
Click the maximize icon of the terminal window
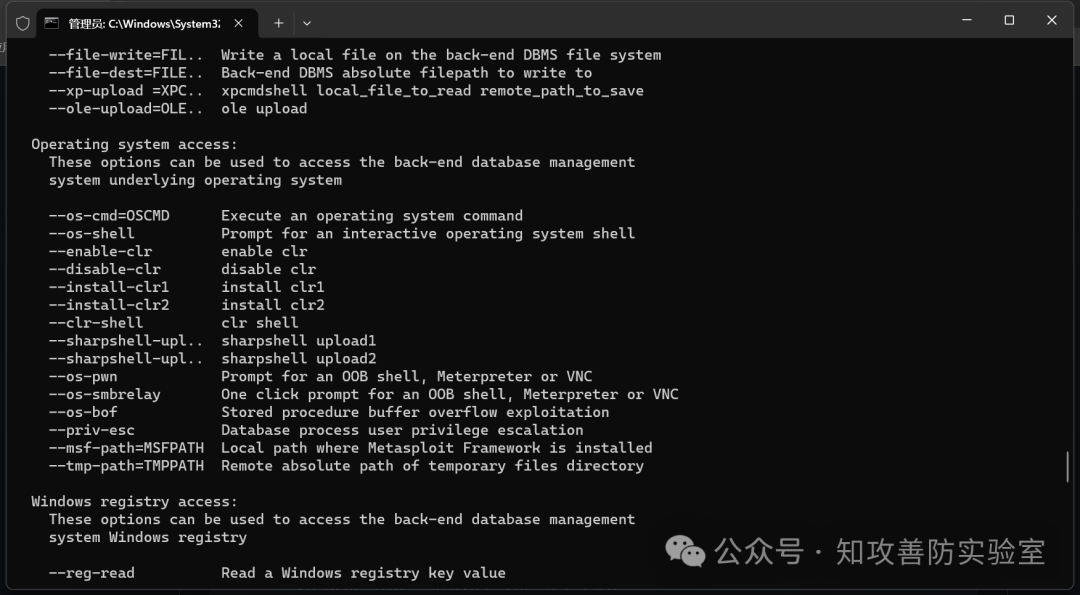pos(1010,20)
